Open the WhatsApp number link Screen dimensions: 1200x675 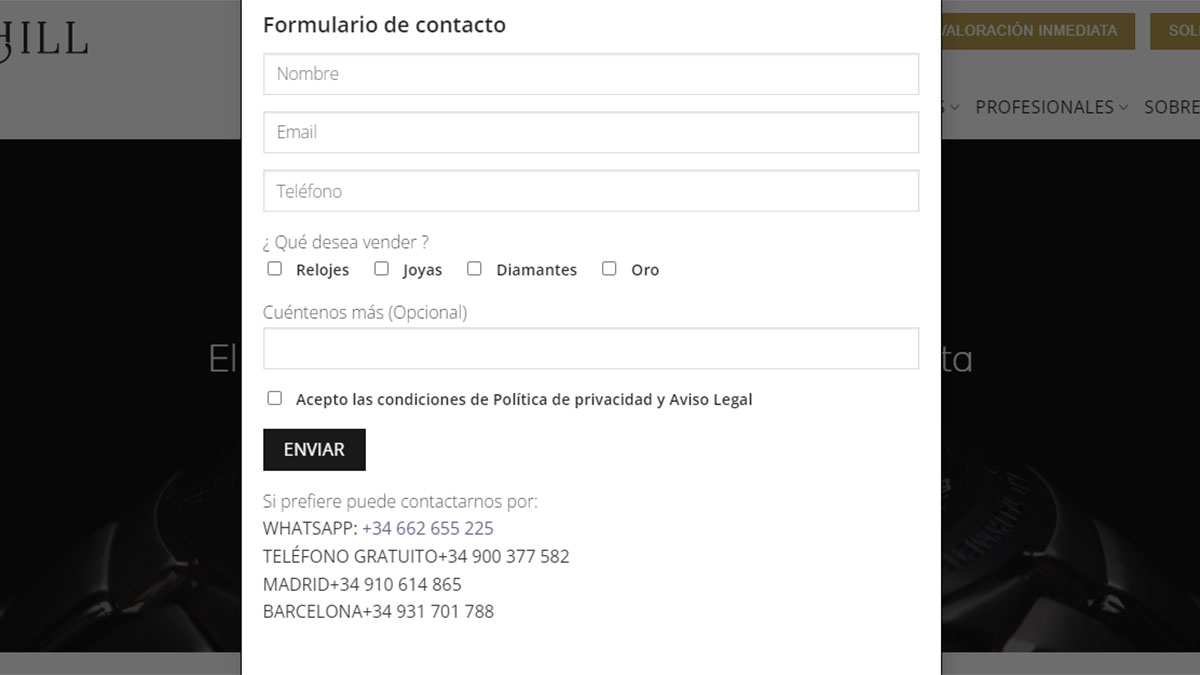427,528
